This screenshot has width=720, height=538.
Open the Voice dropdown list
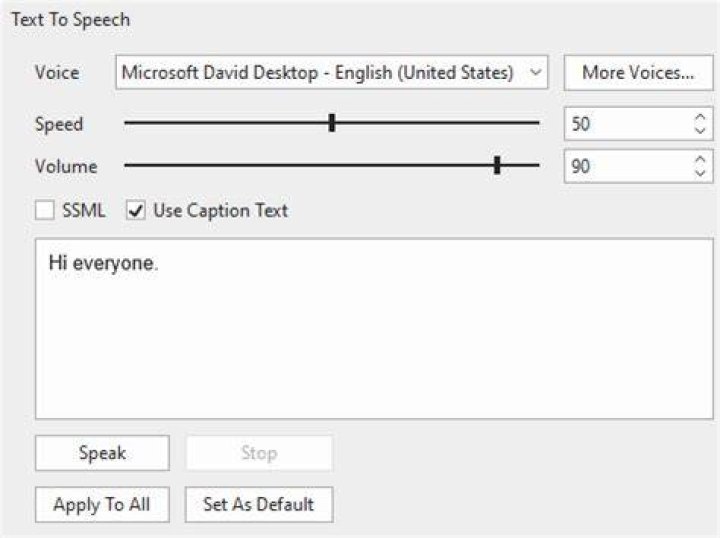pyautogui.click(x=332, y=73)
